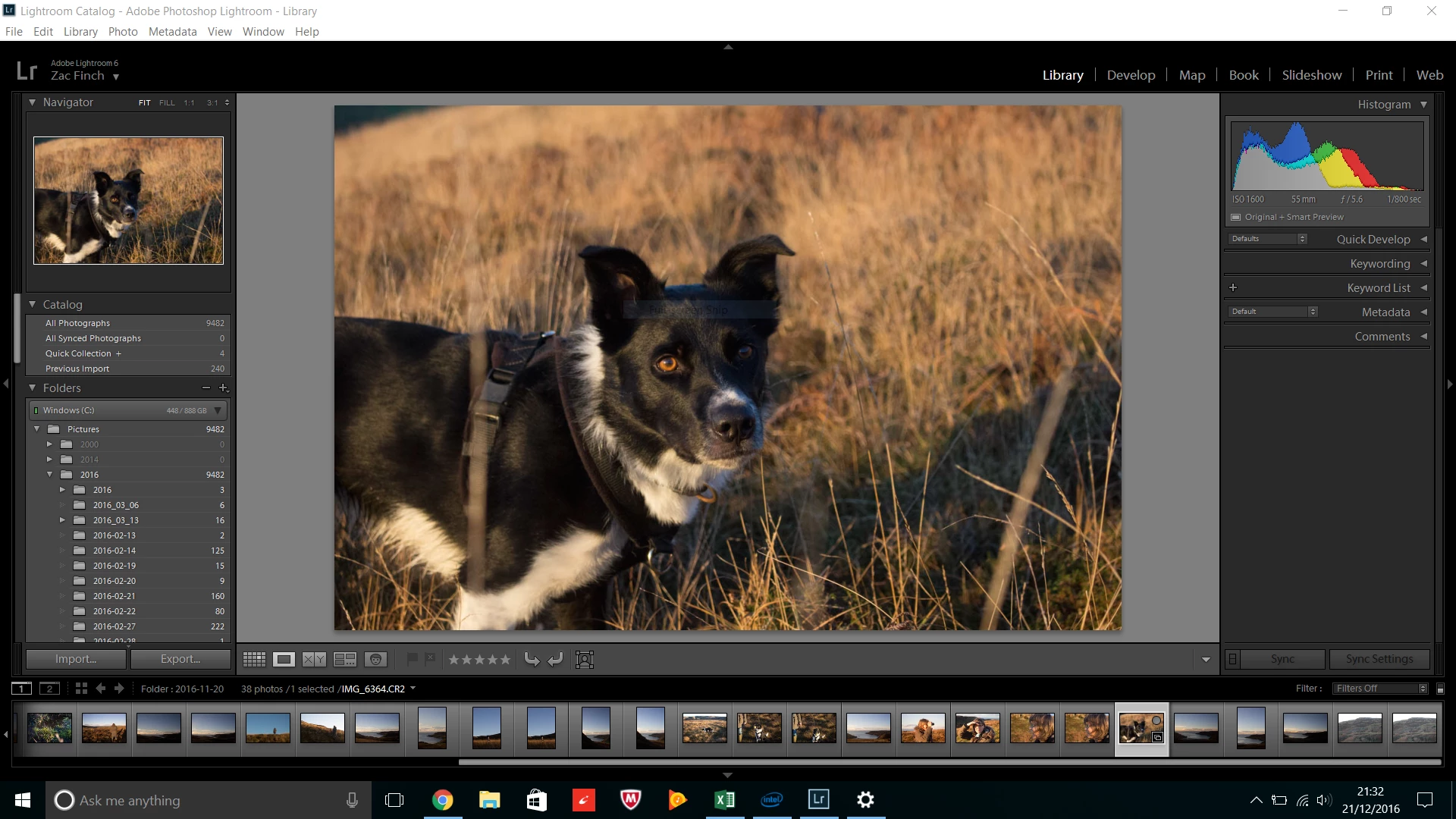Click the Draw Face Region tool
The width and height of the screenshot is (1456, 819).
(x=584, y=659)
